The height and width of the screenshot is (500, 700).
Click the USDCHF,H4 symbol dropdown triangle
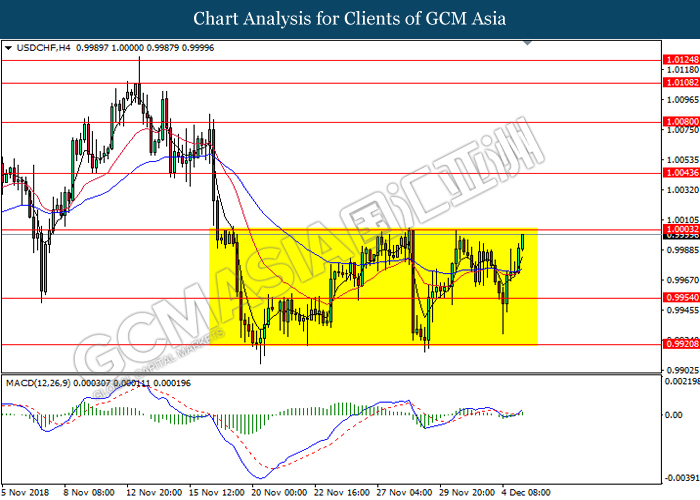[8, 48]
